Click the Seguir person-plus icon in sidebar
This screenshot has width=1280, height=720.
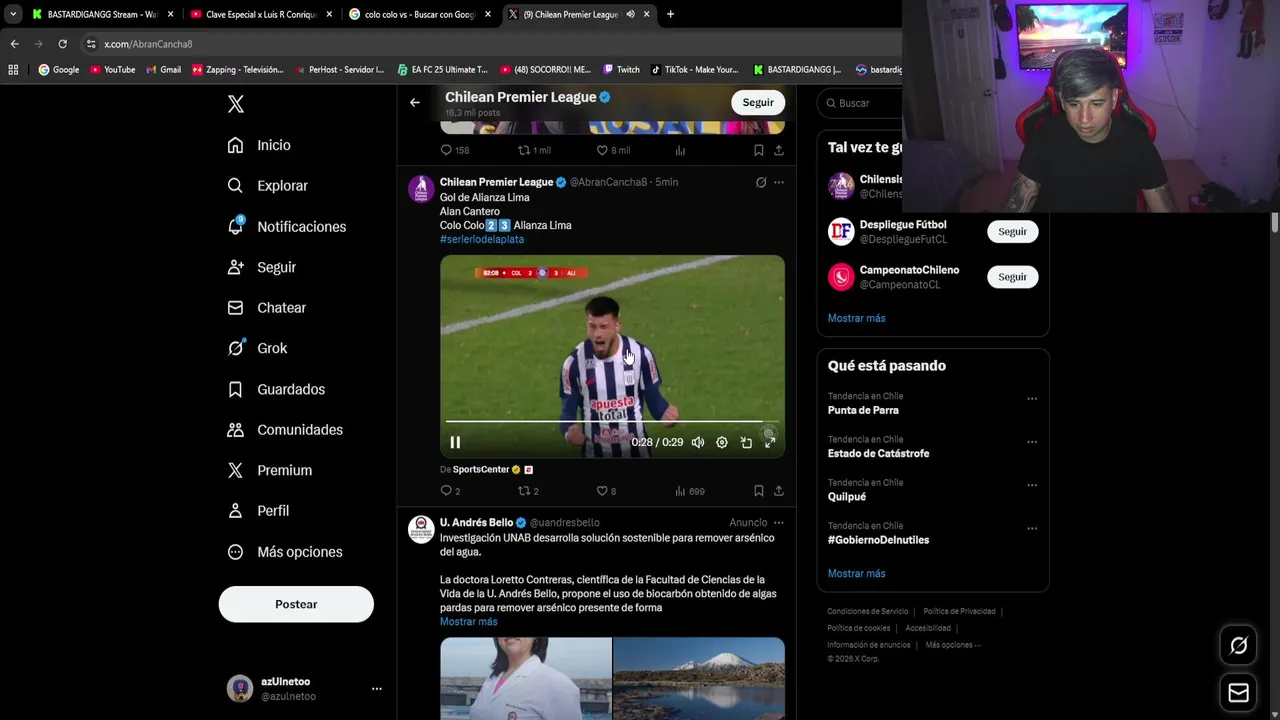(235, 267)
